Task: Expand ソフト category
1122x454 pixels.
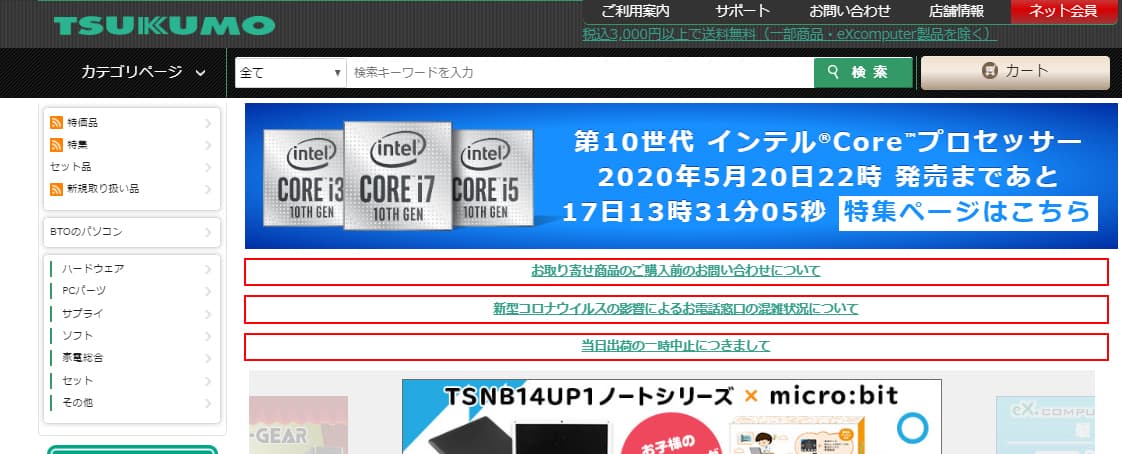Action: pos(132,336)
